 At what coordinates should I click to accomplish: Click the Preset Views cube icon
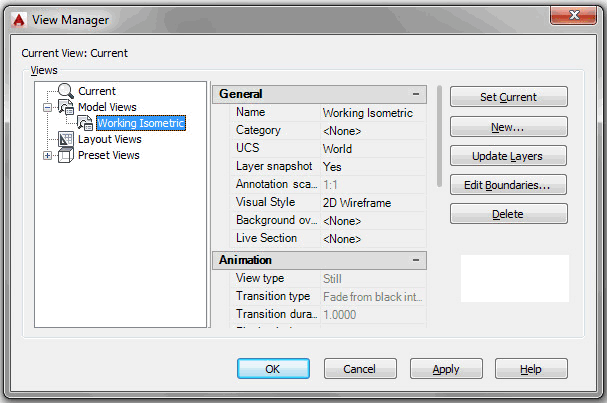[65, 156]
